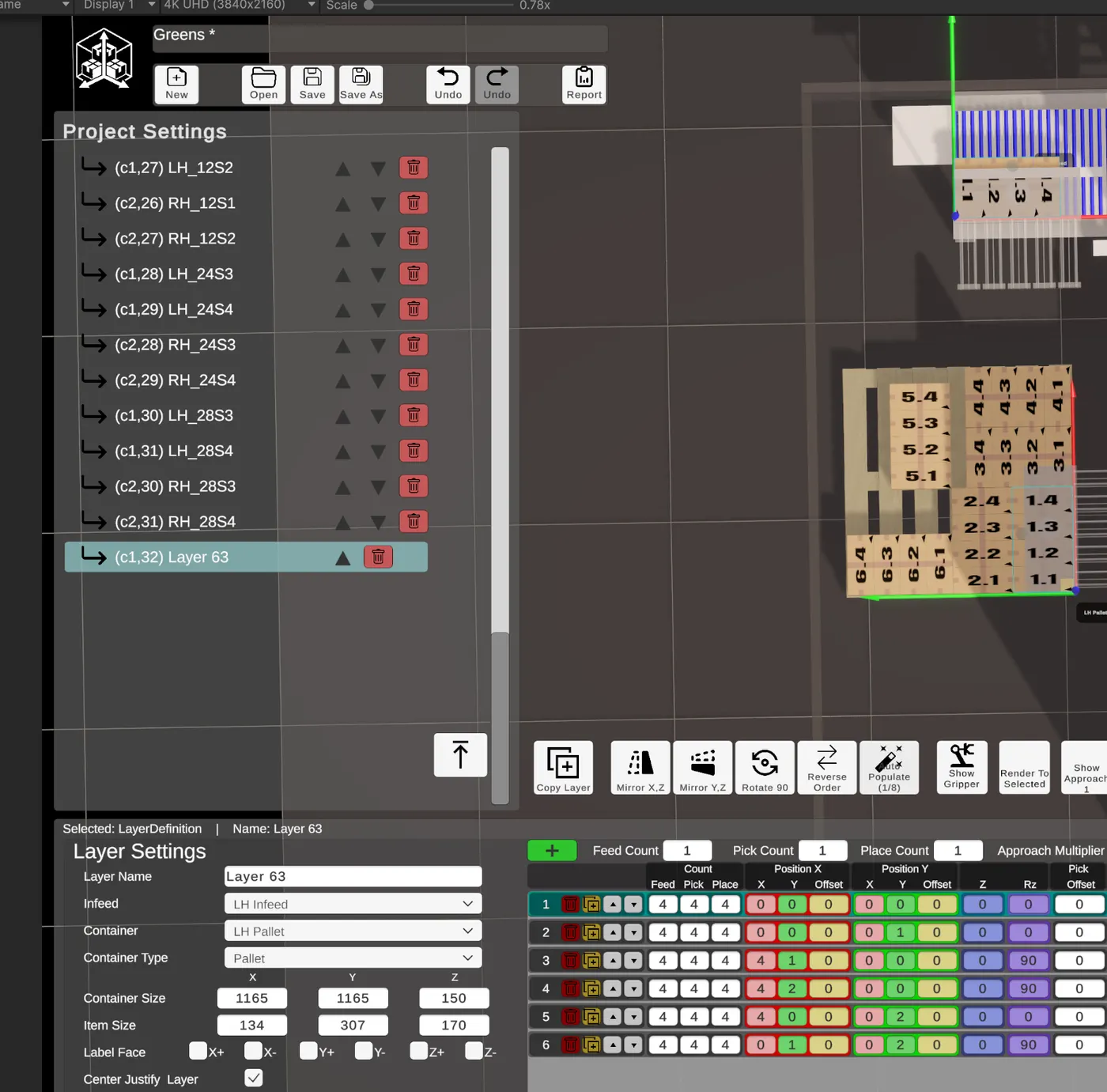Image resolution: width=1107 pixels, height=1092 pixels.
Task: Apply Mirror Y,Z to the layer
Action: tap(702, 767)
